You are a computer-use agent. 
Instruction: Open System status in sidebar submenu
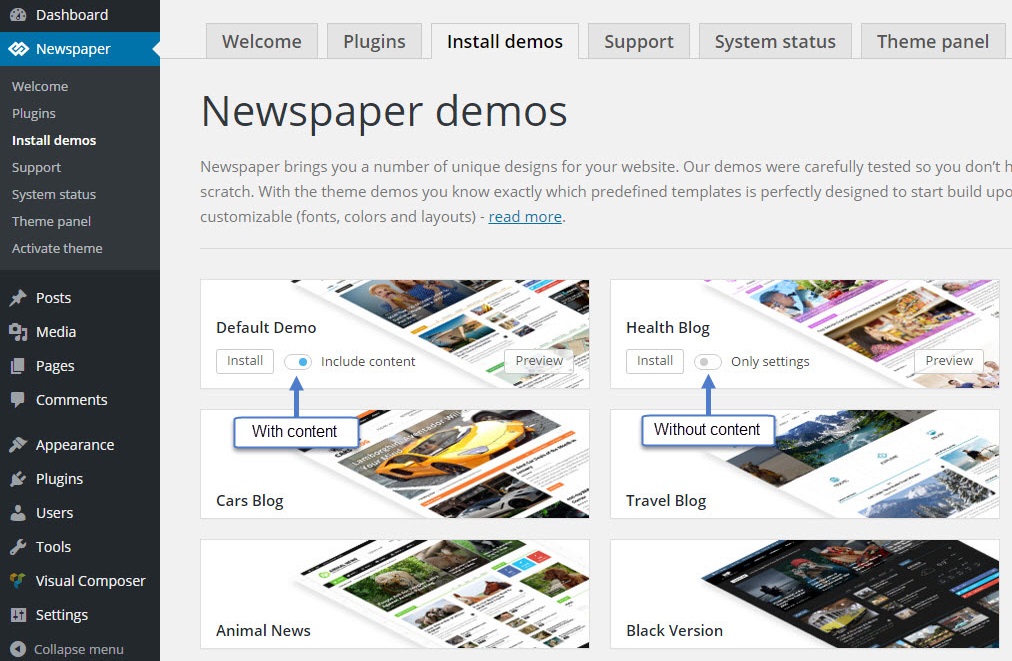tap(54, 194)
